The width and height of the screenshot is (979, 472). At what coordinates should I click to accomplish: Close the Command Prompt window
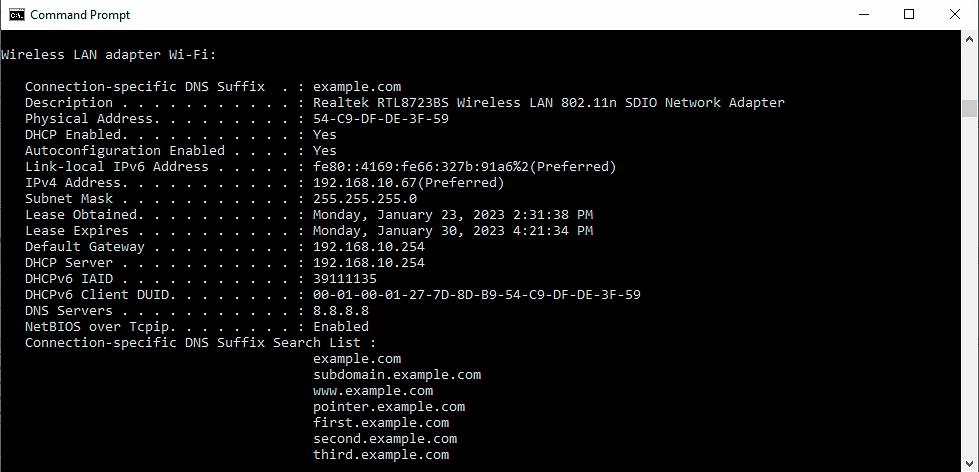click(955, 15)
